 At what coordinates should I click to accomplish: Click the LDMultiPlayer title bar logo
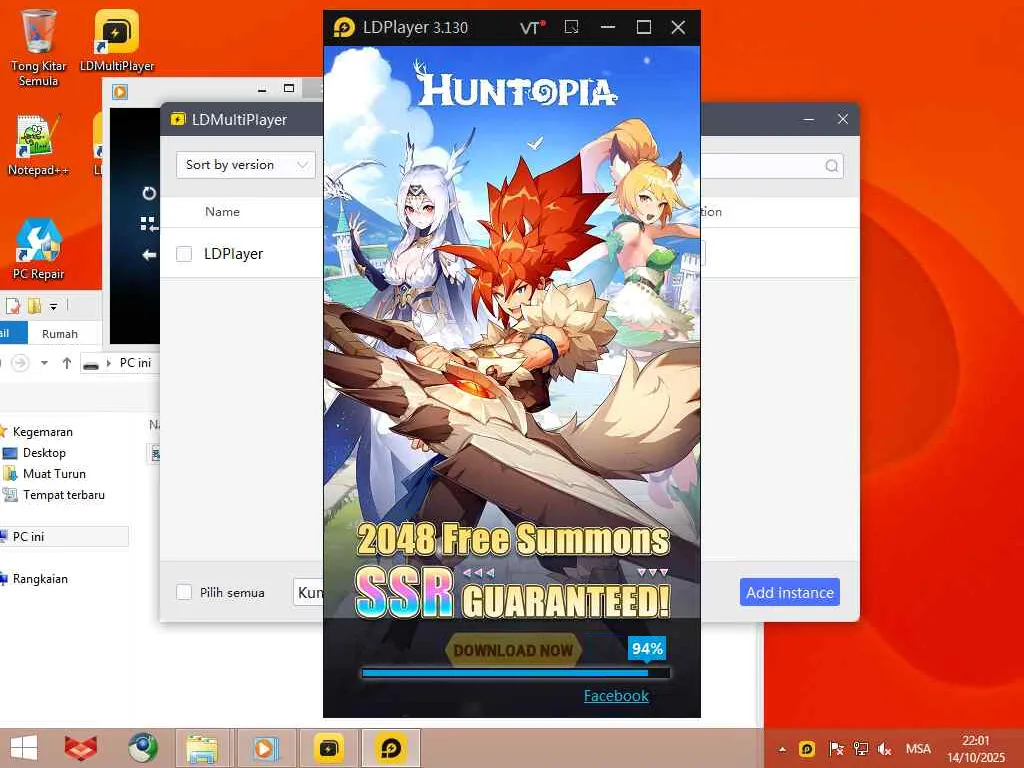[178, 119]
